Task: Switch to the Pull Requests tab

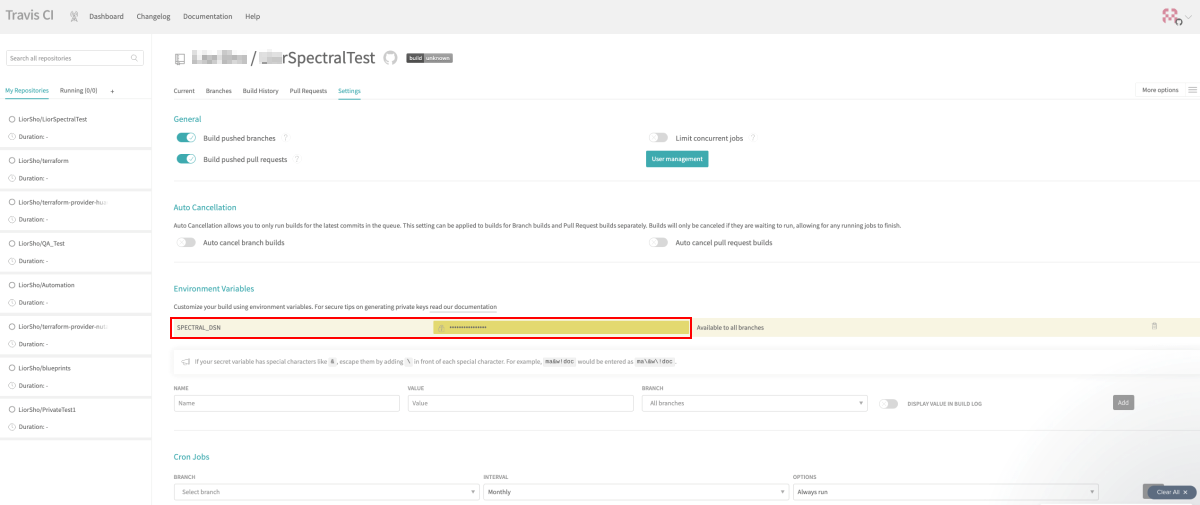Action: (308, 91)
